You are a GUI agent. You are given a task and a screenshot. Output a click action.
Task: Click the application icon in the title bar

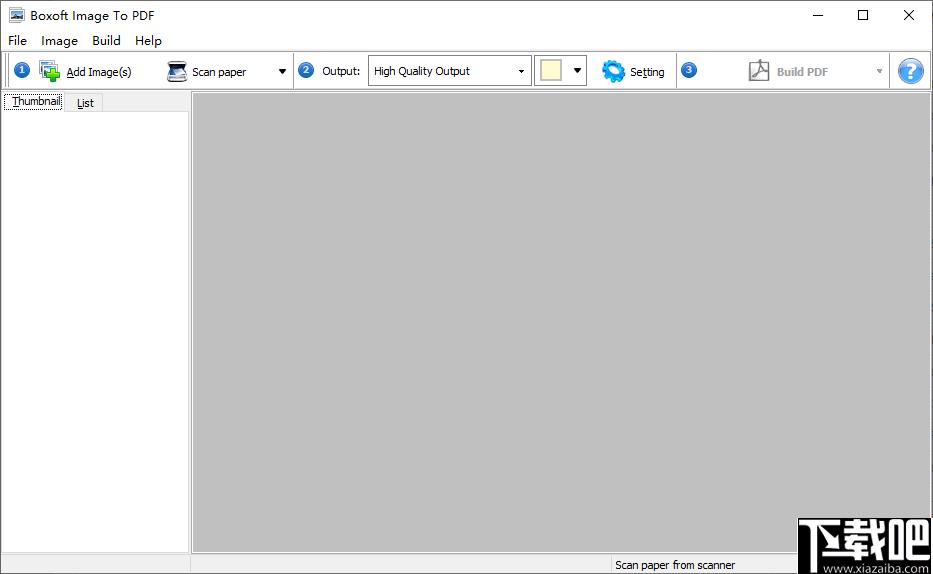pos(16,15)
